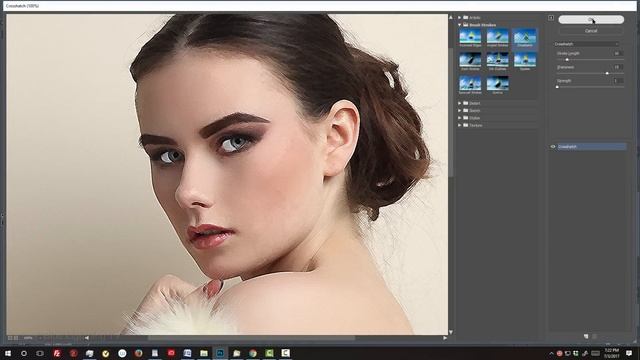Click the Cancel button
The height and width of the screenshot is (360, 640).
pyautogui.click(x=591, y=31)
